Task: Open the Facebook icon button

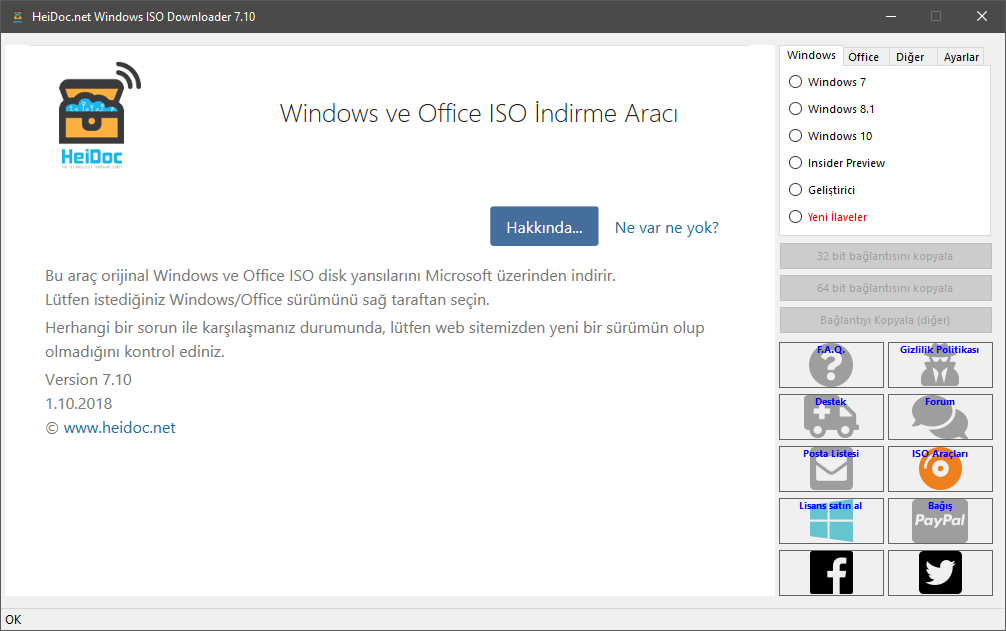Action: point(831,573)
